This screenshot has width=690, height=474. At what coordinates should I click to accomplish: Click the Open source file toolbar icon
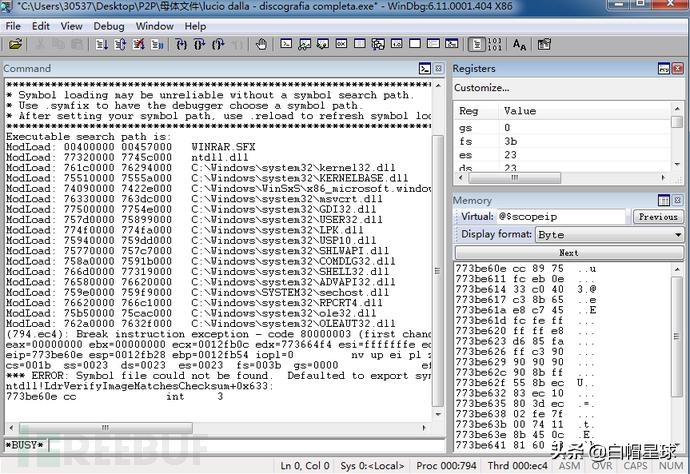16,44
